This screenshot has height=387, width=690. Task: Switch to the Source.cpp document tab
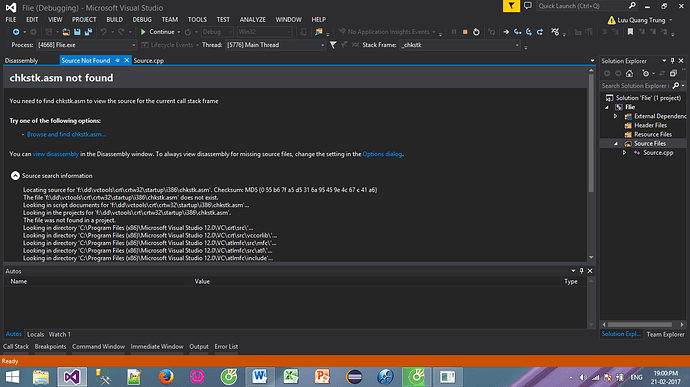pyautogui.click(x=149, y=61)
